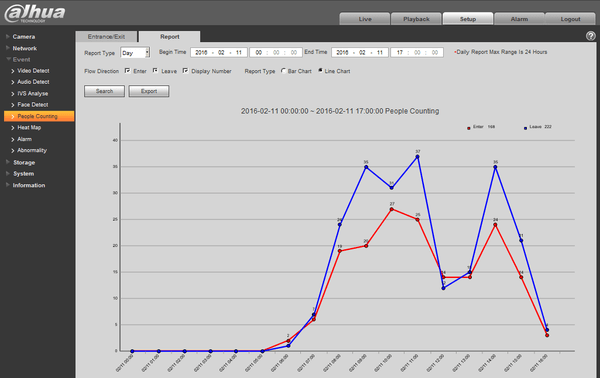This screenshot has width=600, height=378.
Task: Click the End Time hour field
Action: tap(400, 52)
